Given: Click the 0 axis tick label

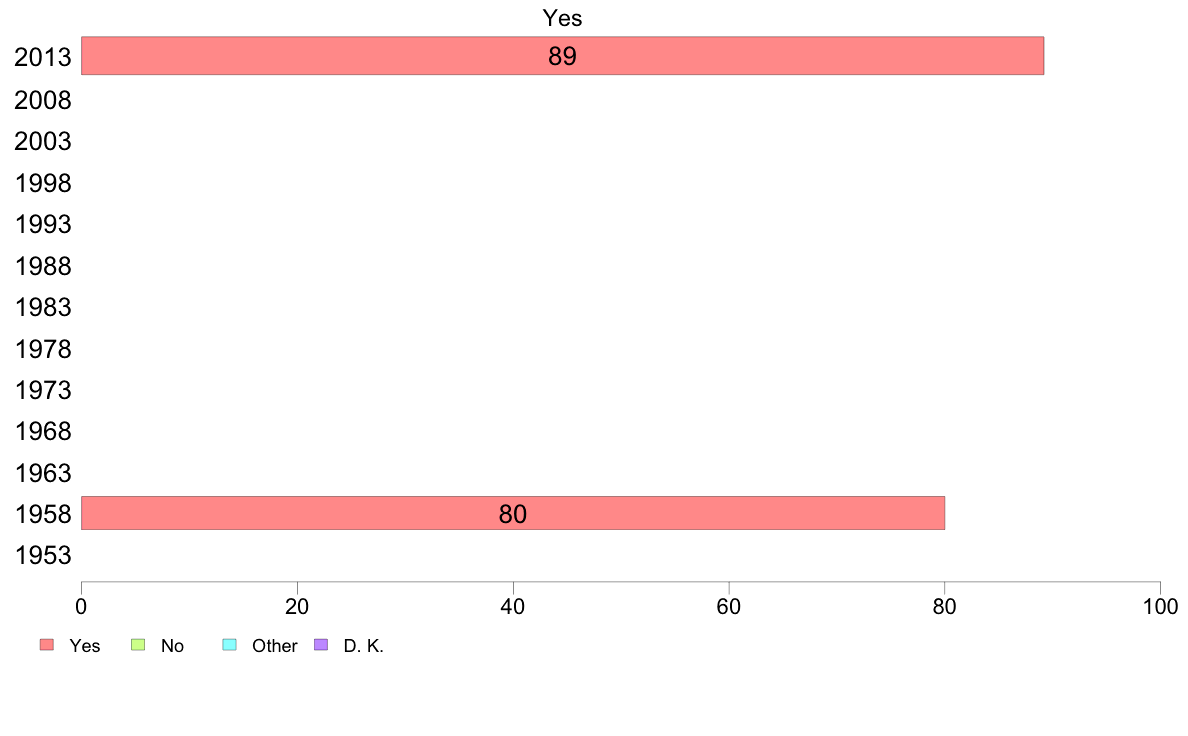Looking at the screenshot, I should pos(81,606).
